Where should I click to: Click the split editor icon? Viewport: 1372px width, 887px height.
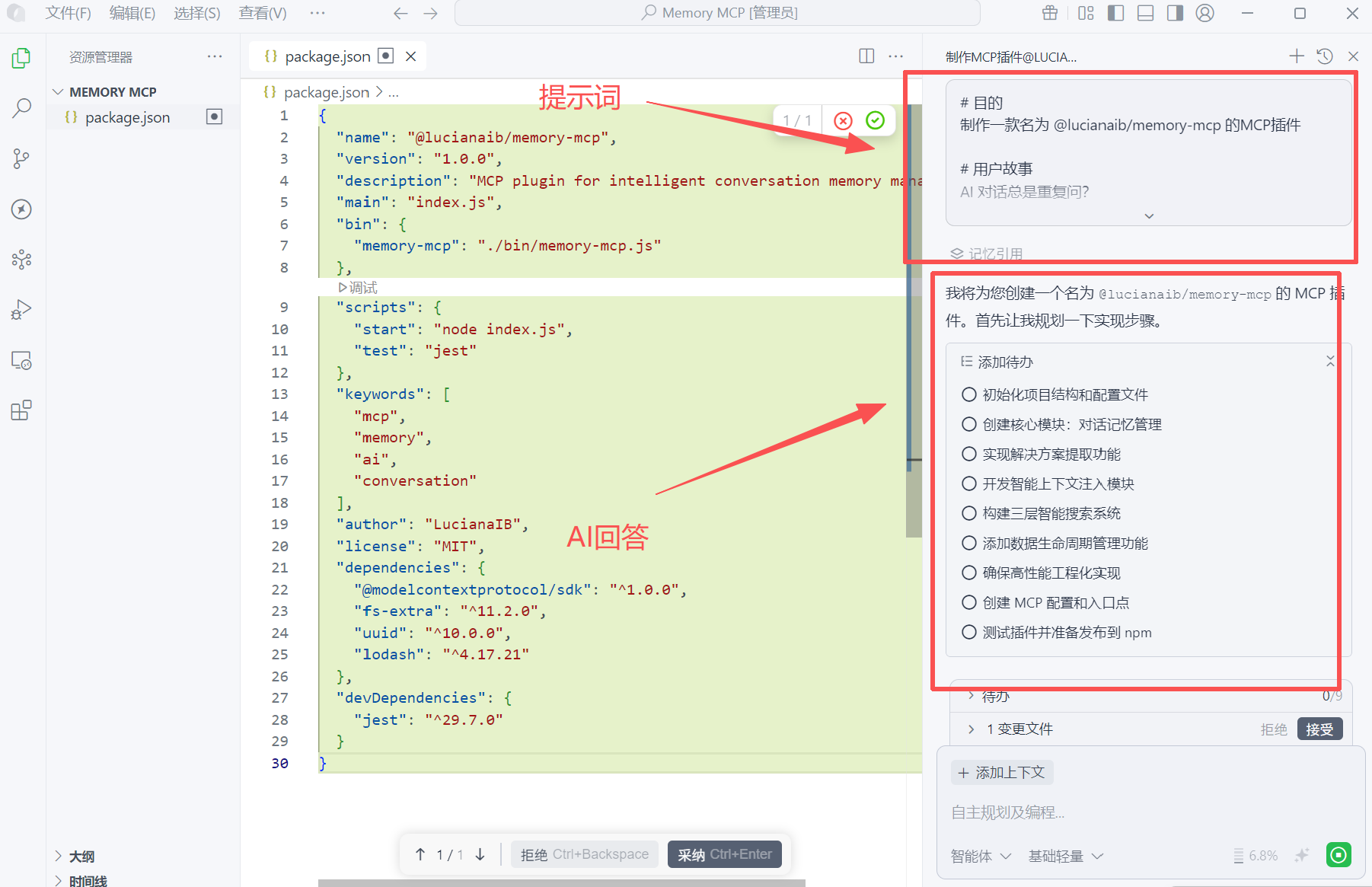point(866,56)
